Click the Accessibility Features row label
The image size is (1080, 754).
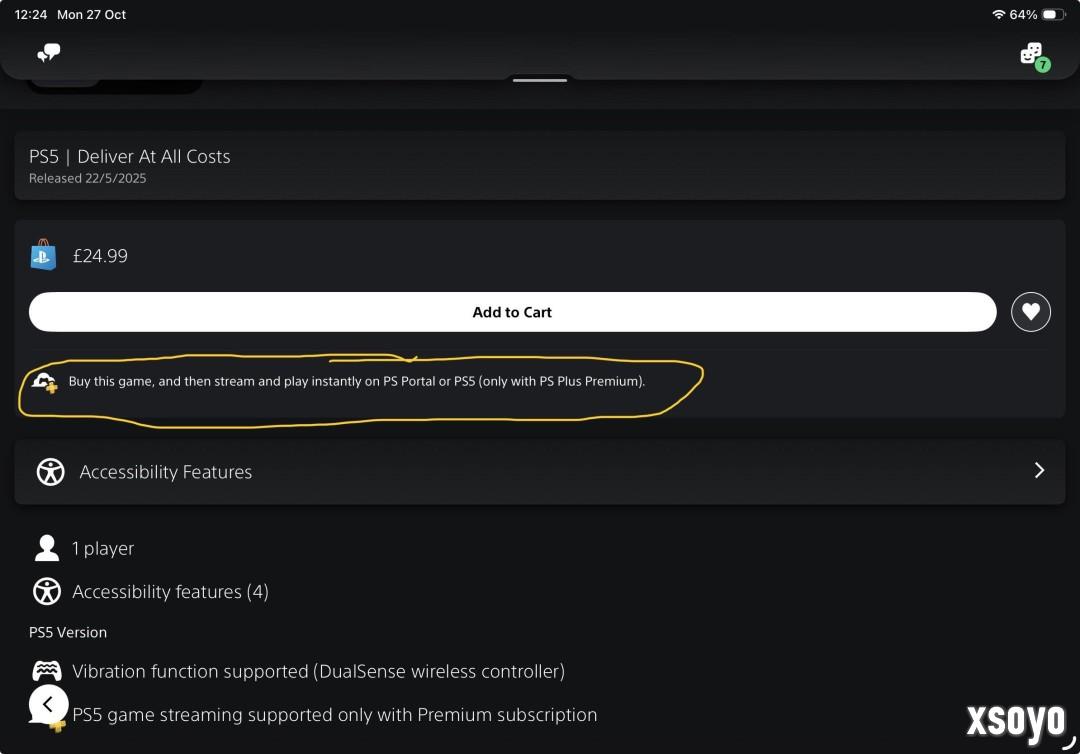166,472
